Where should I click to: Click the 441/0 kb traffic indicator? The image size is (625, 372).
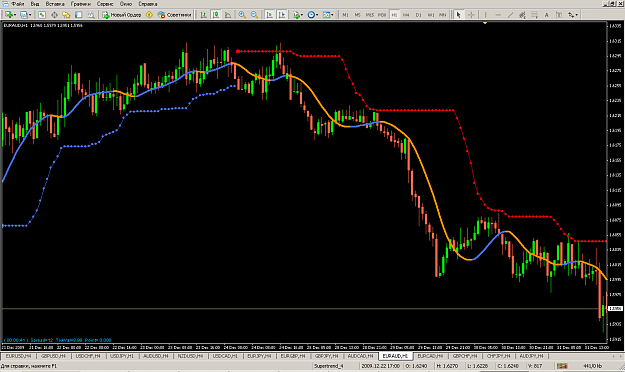(x=592, y=366)
